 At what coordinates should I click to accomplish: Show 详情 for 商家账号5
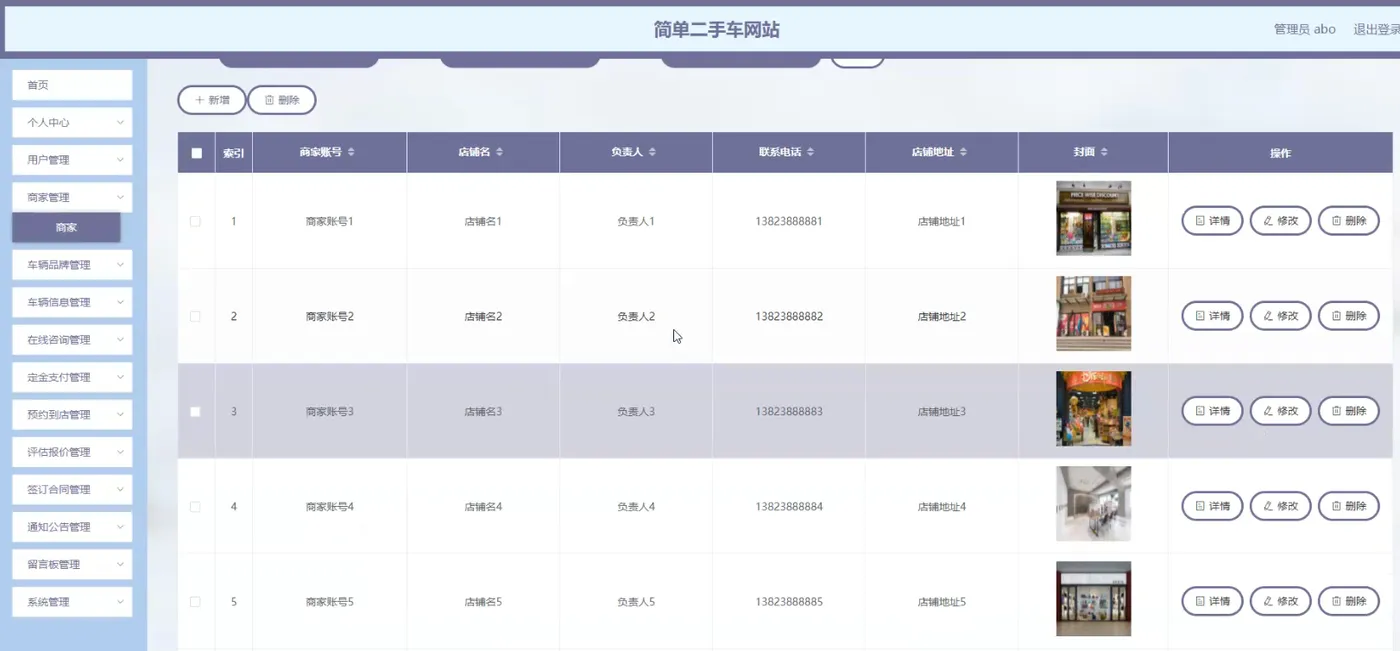1212,601
